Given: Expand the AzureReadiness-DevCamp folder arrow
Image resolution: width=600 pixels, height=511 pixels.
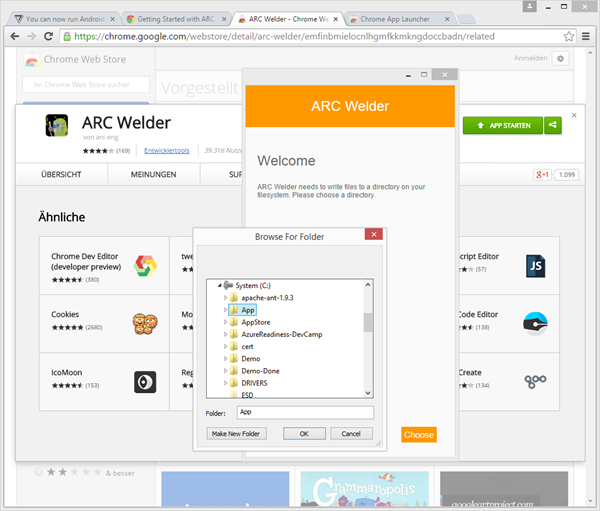Looking at the screenshot, I should point(225,334).
